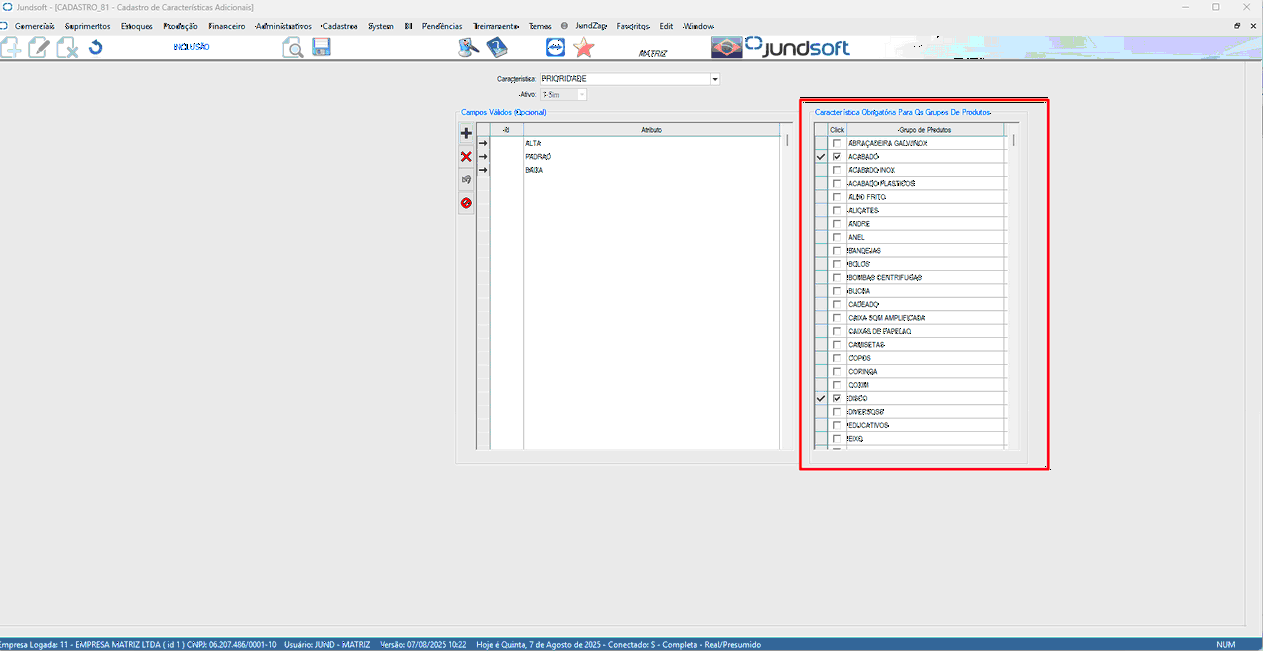This screenshot has width=1263, height=651.
Task: Remove attribute using red X icon
Action: 466,157
